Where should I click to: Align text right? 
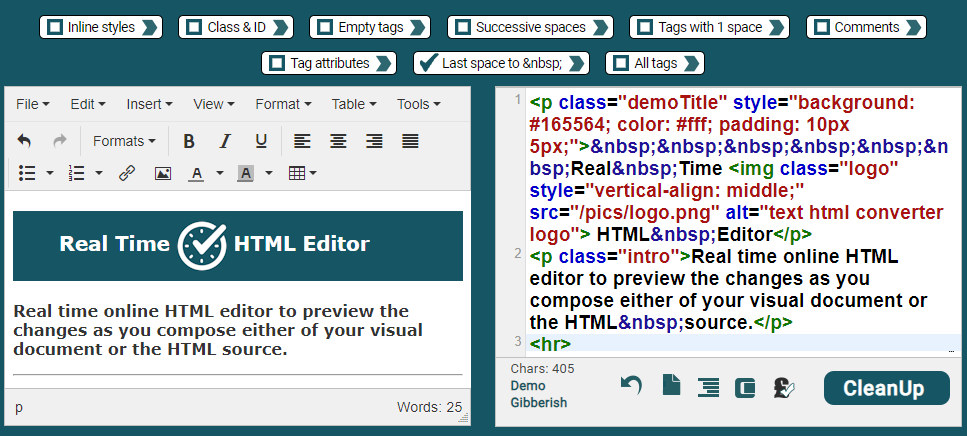374,141
